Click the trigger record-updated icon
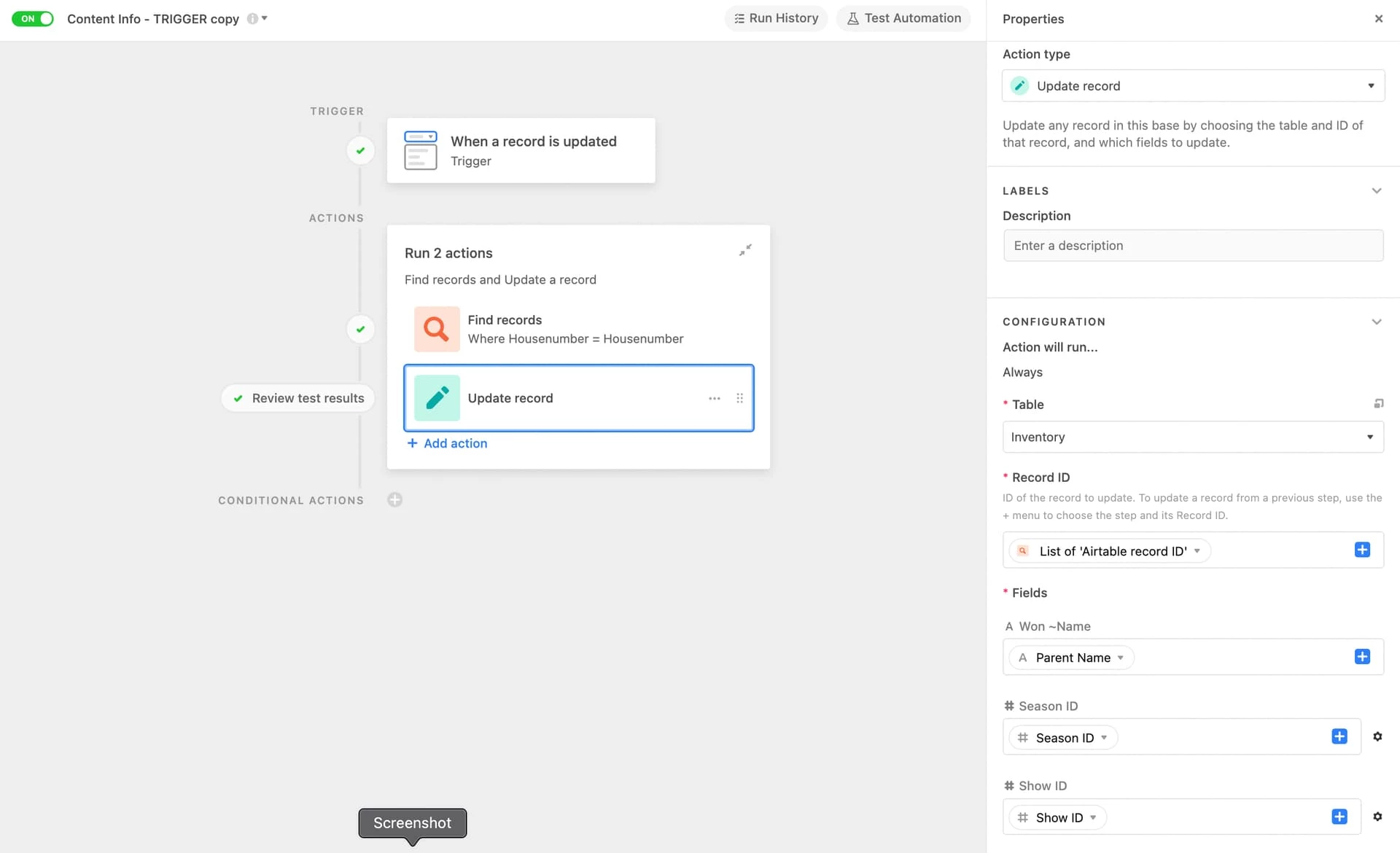Image resolution: width=1400 pixels, height=853 pixels. point(421,150)
